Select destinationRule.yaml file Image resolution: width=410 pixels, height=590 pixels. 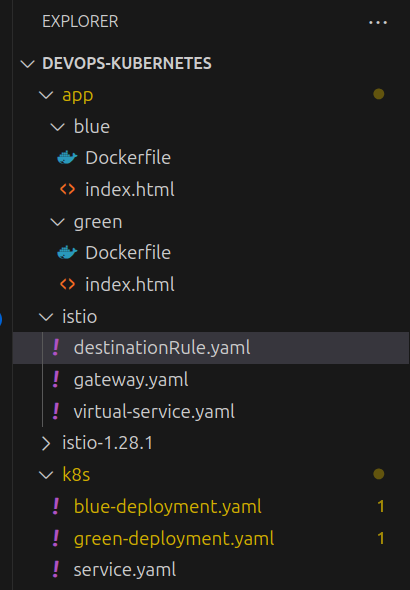(x=162, y=348)
